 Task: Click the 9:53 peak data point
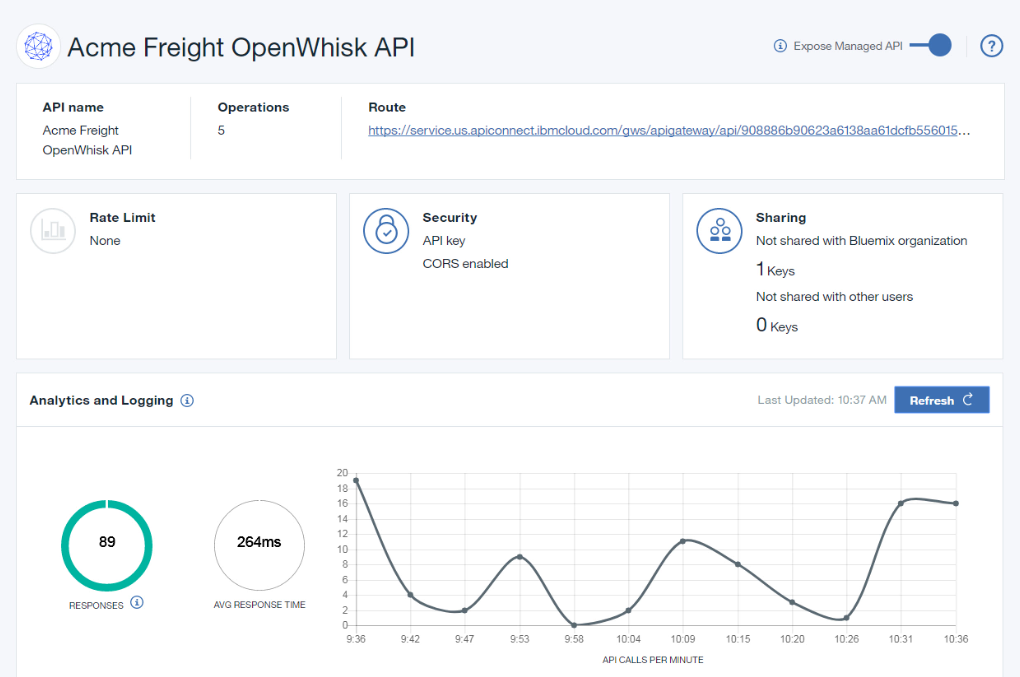click(519, 557)
